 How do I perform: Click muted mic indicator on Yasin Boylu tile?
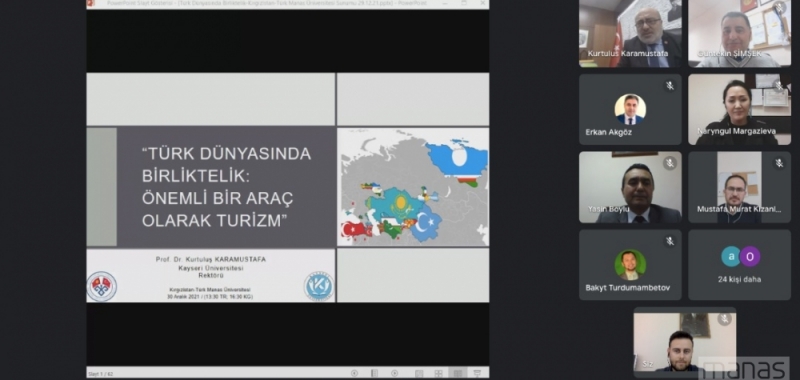tap(670, 163)
